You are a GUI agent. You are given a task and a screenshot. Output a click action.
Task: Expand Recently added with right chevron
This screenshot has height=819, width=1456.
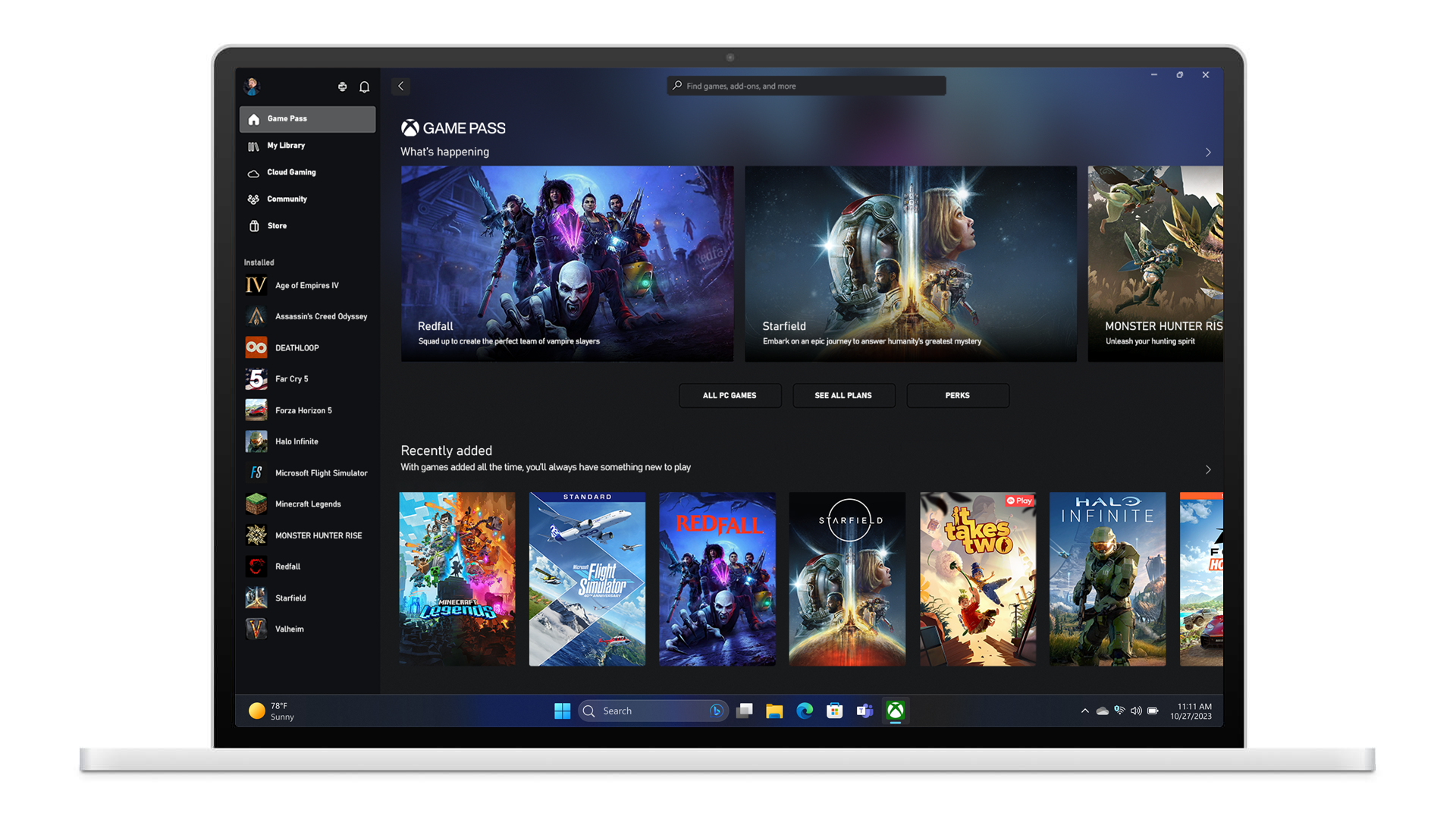1208,469
